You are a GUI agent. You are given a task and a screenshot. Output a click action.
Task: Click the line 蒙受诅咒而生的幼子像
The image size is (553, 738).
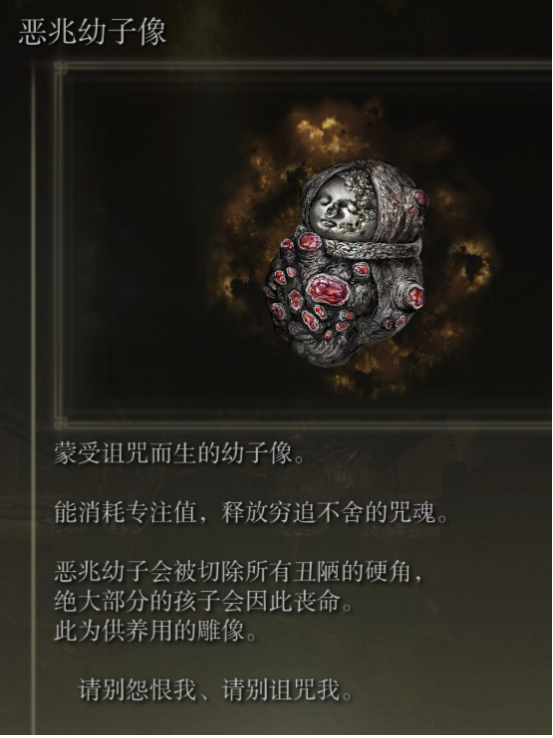coord(179,454)
